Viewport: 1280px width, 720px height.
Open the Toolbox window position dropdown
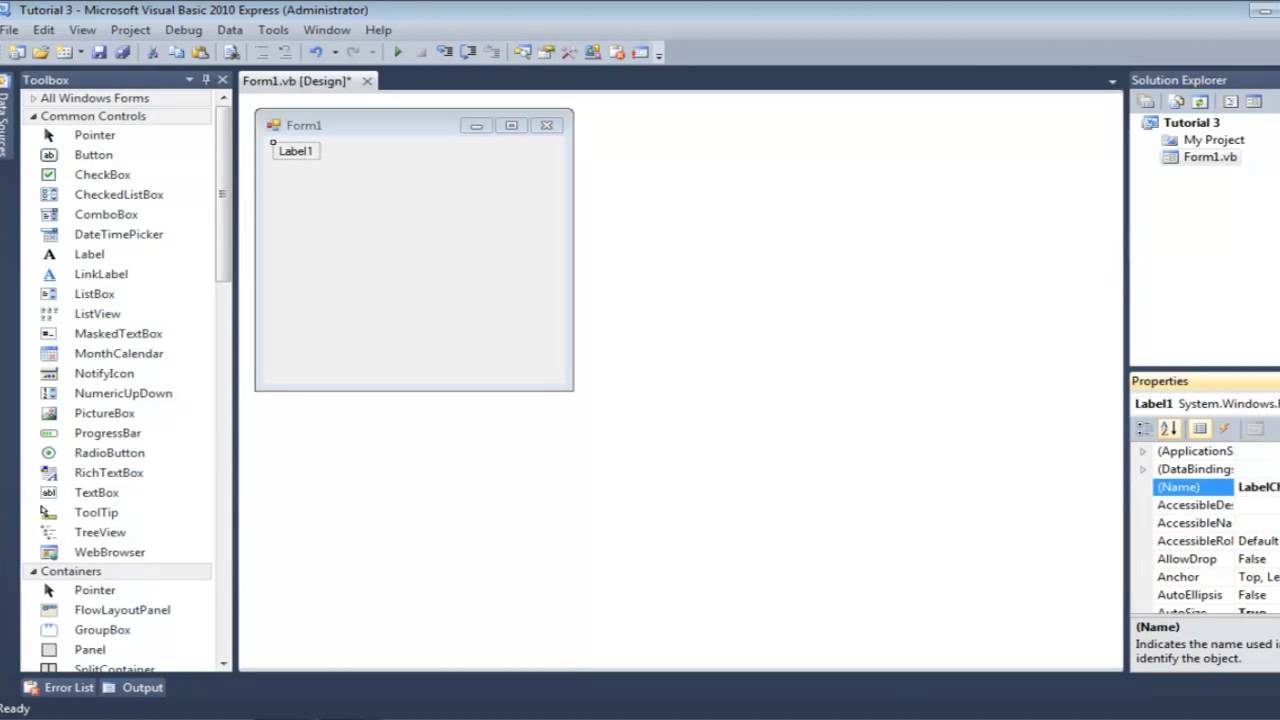(x=189, y=80)
